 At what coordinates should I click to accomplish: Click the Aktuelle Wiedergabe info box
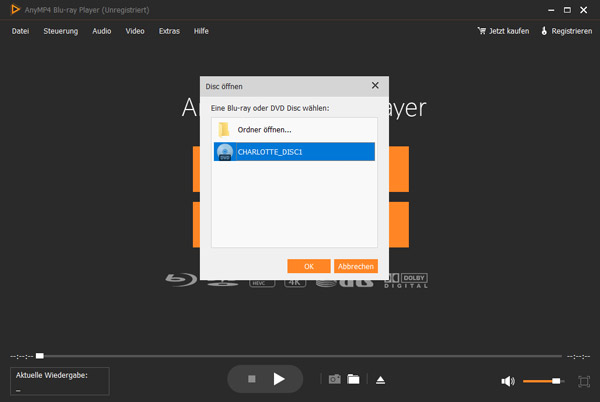60,381
